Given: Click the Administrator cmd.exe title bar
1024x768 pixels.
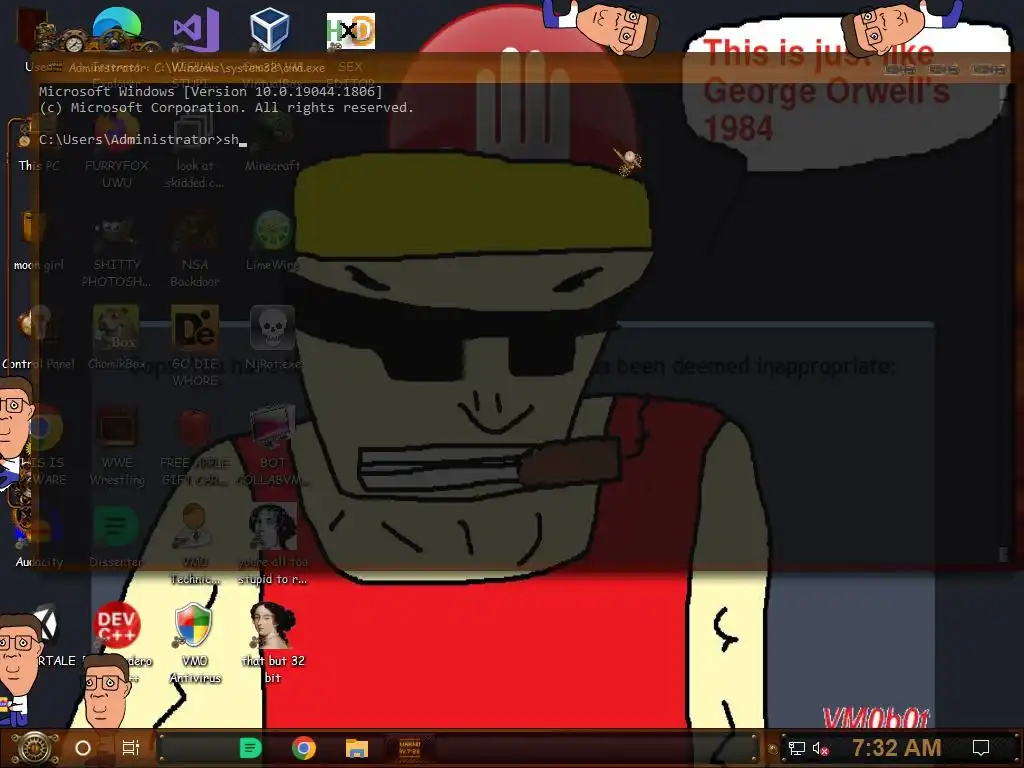Looking at the screenshot, I should [x=522, y=67].
